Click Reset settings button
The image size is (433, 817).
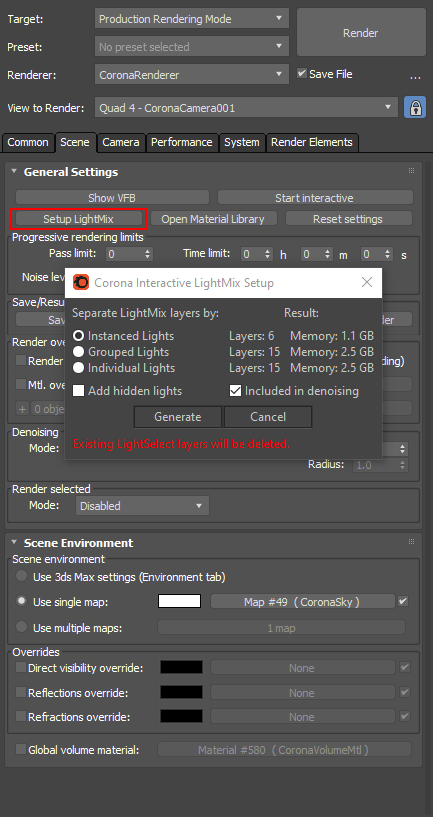click(x=348, y=219)
